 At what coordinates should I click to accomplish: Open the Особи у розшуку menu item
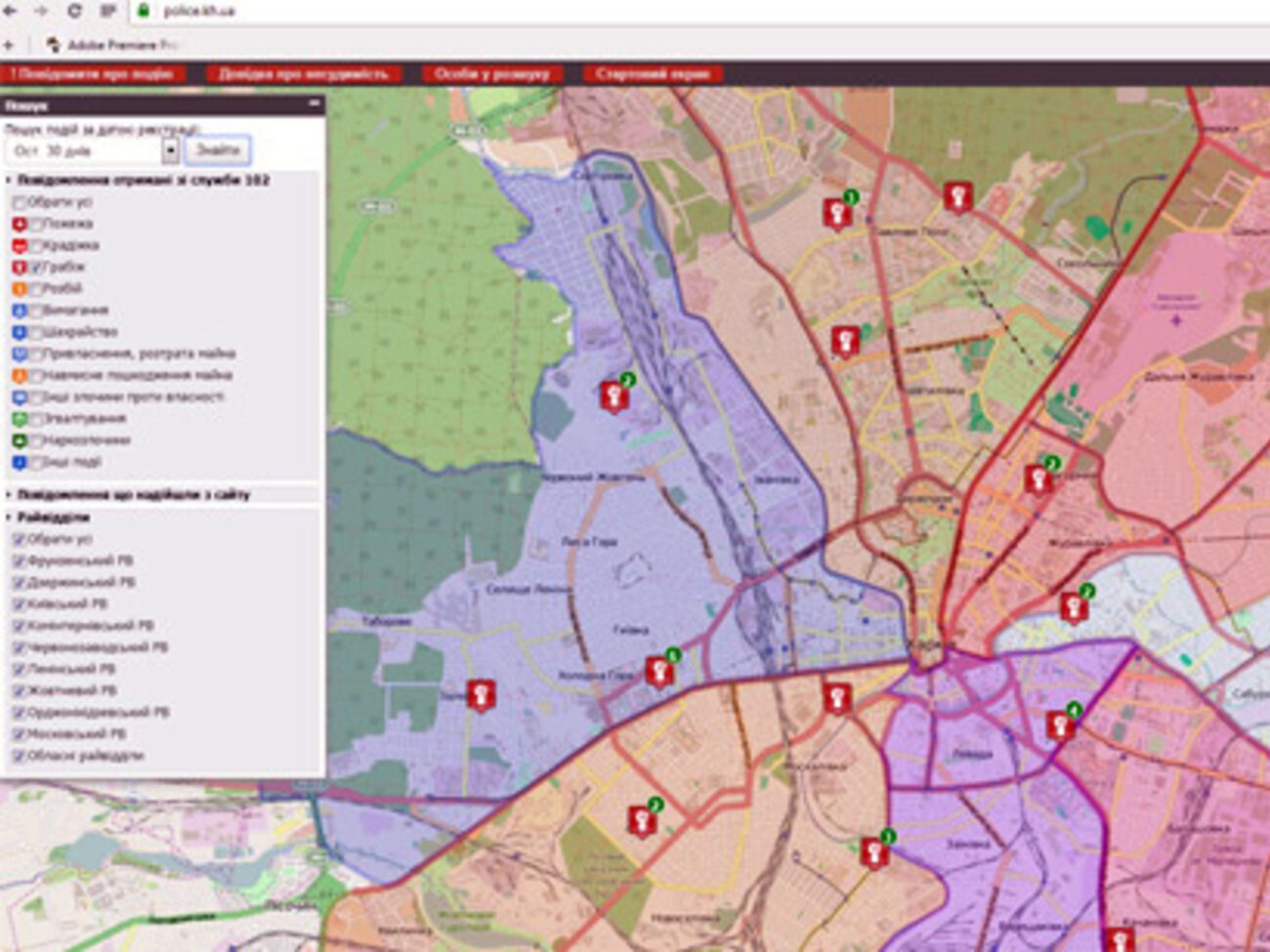(x=492, y=74)
